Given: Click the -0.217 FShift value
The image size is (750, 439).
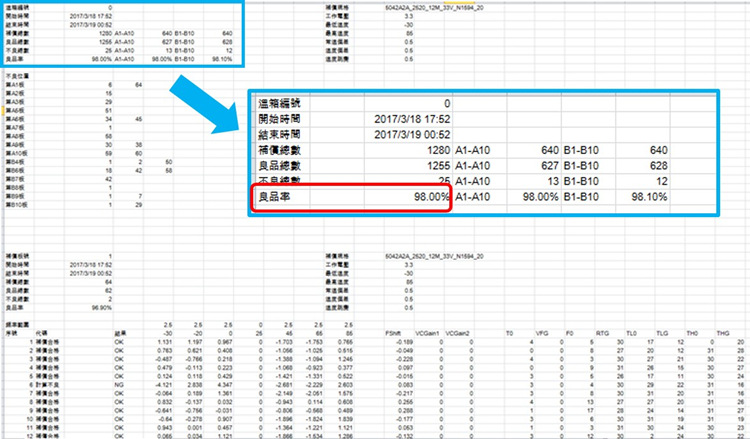Looking at the screenshot, I should [405, 393].
